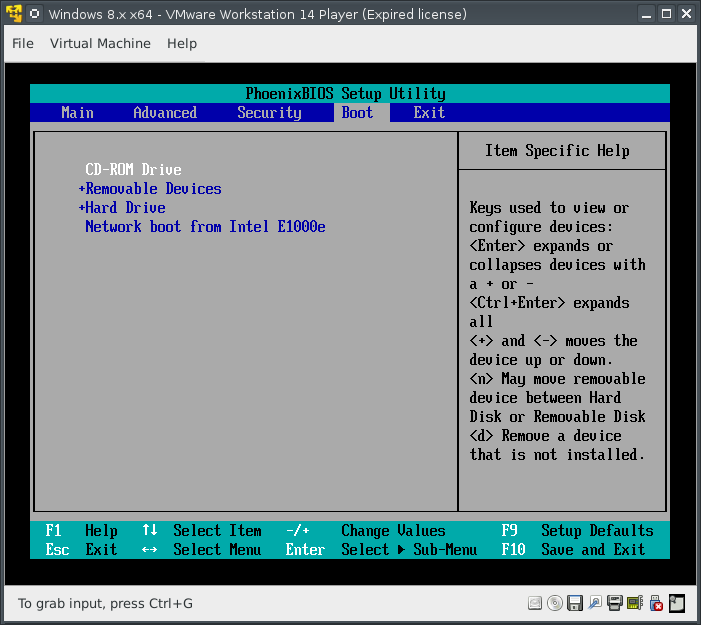The image size is (701, 625).
Task: Open the Virtual Machine menu
Action: pos(100,43)
